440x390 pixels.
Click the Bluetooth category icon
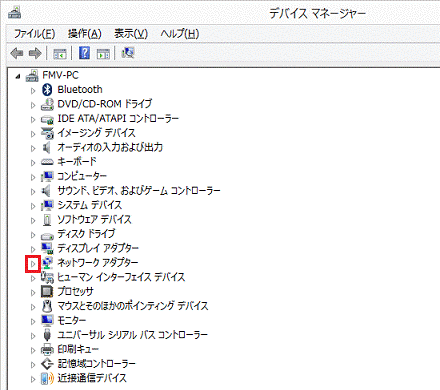click(47, 89)
